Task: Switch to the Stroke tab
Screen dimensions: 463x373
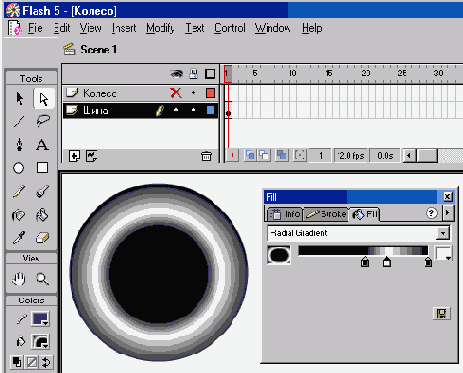Action: 326,214
